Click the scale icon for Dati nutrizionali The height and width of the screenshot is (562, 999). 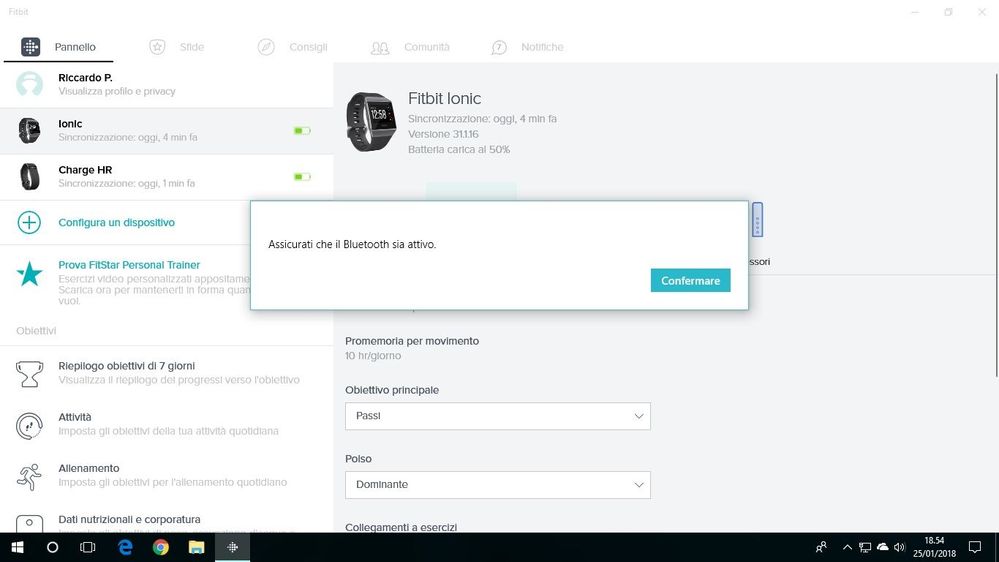[29, 523]
